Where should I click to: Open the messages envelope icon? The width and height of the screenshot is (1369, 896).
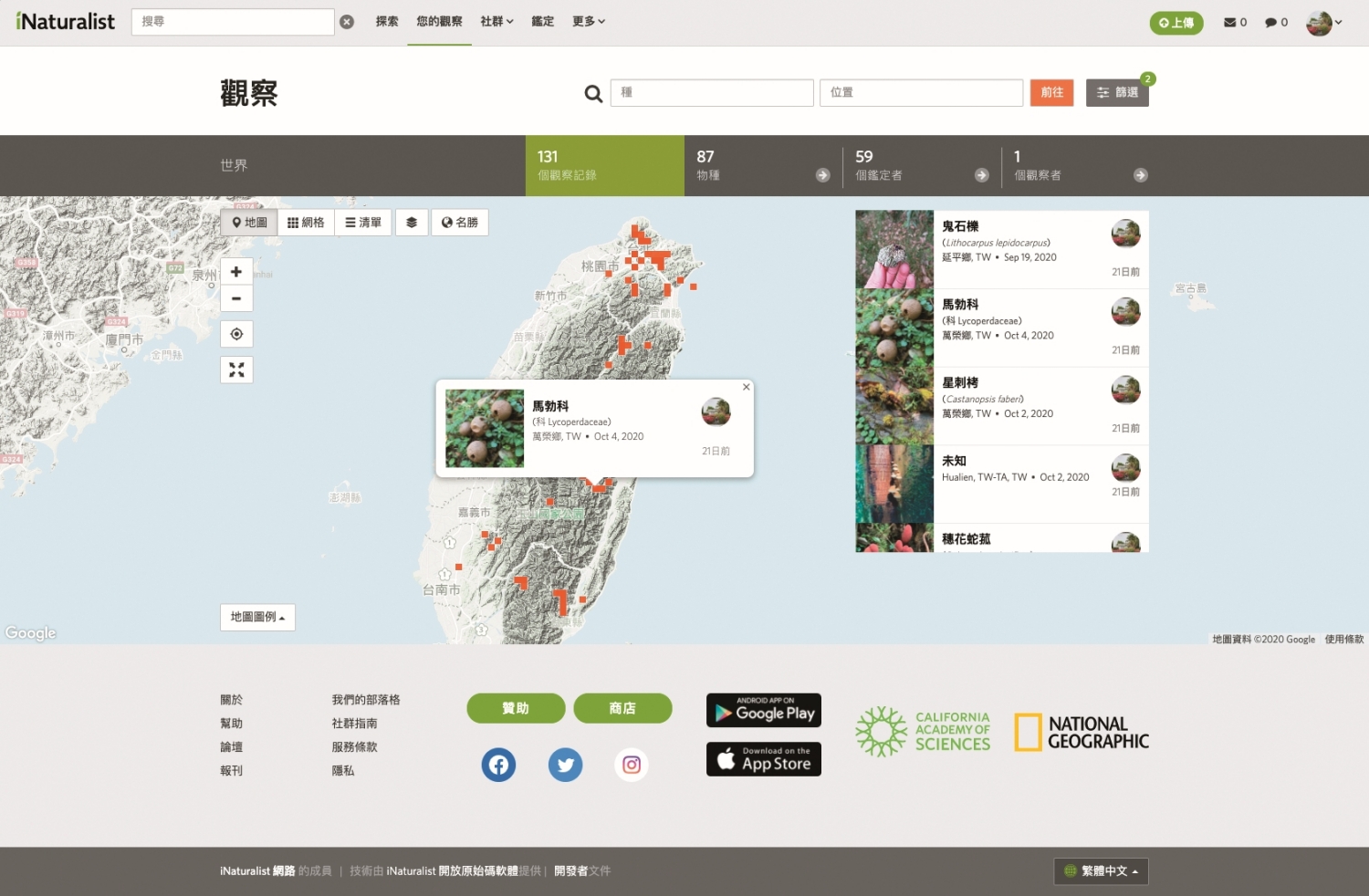pyautogui.click(x=1228, y=22)
